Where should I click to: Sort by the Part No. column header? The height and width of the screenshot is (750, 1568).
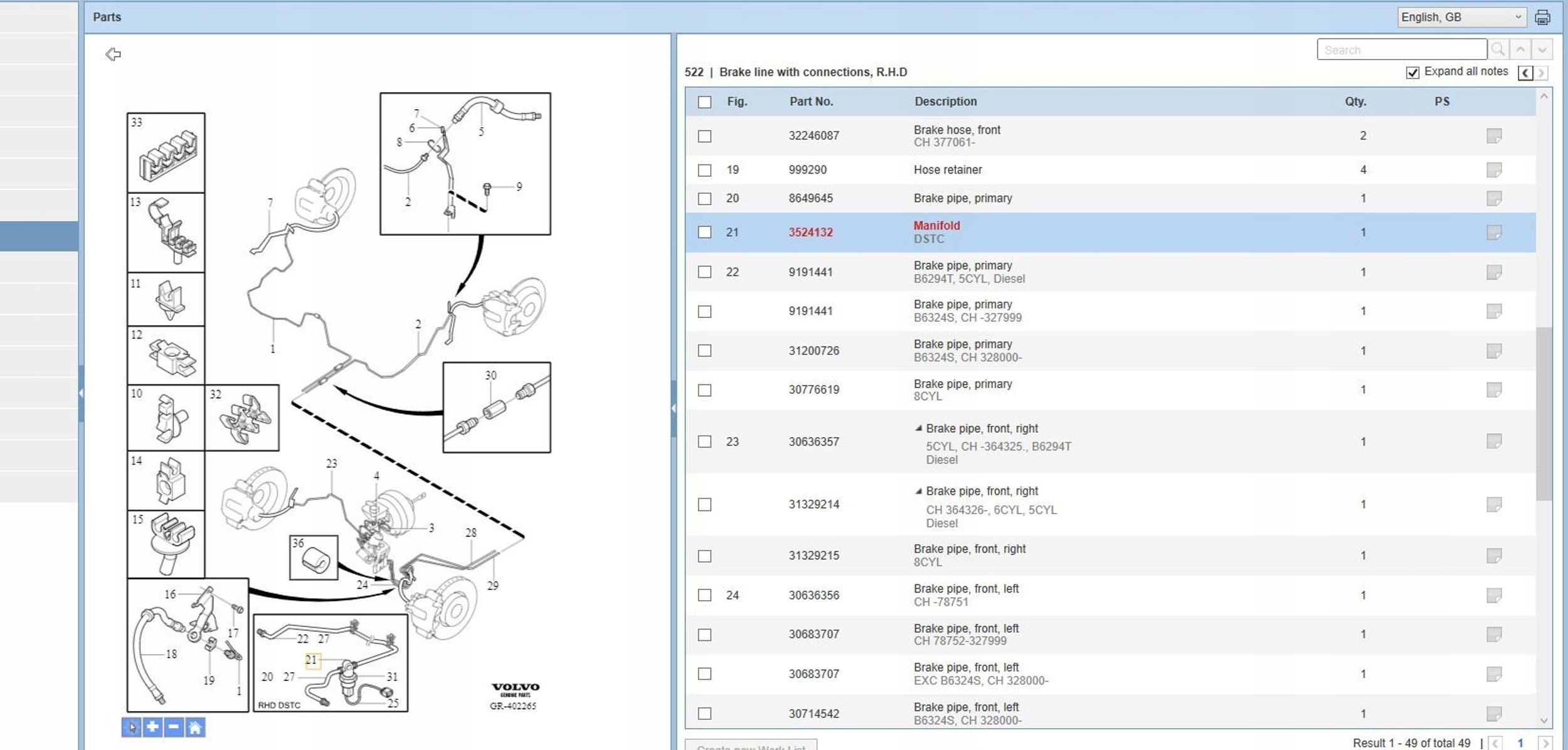pos(811,102)
